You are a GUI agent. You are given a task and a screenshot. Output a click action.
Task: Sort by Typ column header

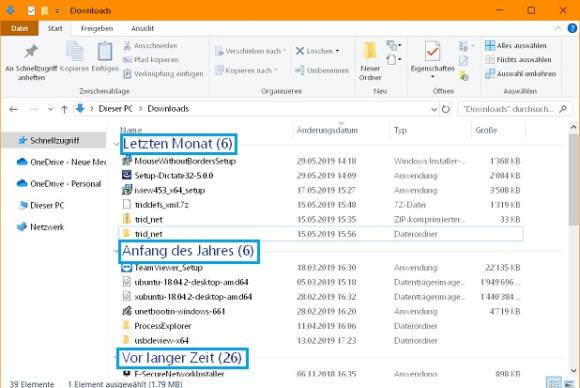pos(400,130)
